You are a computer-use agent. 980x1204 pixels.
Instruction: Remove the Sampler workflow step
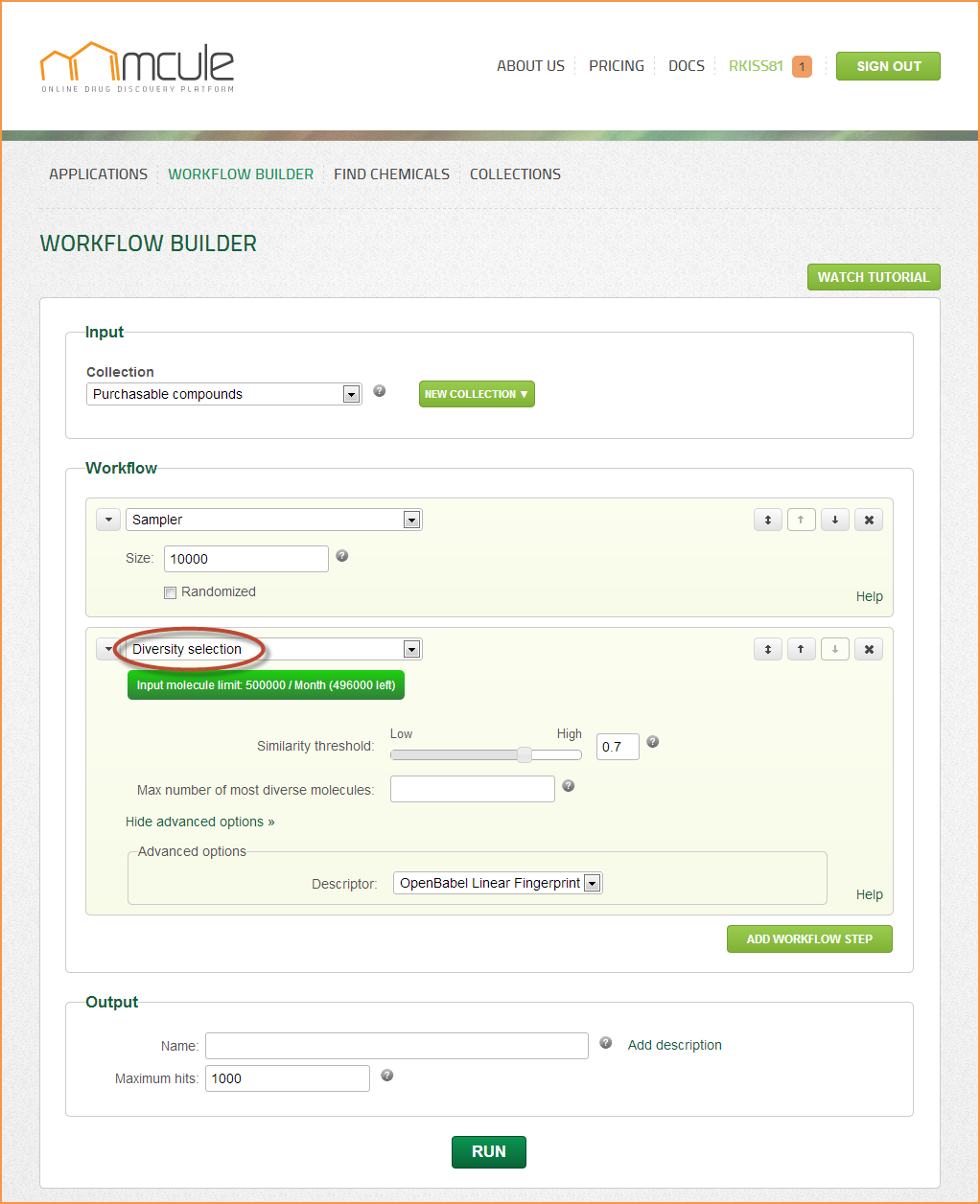point(869,520)
